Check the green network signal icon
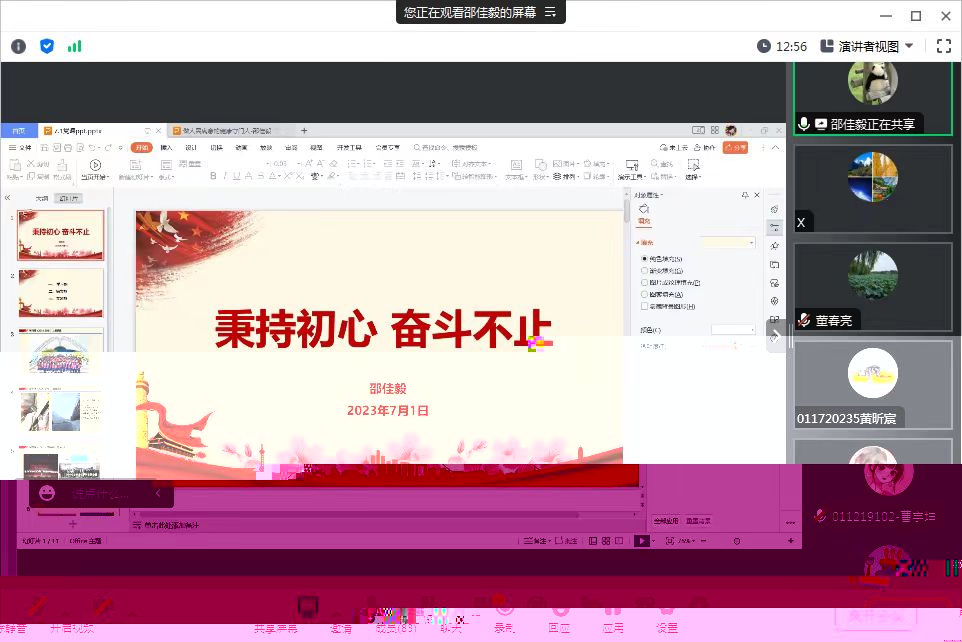Screen dimensions: 962x642 [x=74, y=46]
